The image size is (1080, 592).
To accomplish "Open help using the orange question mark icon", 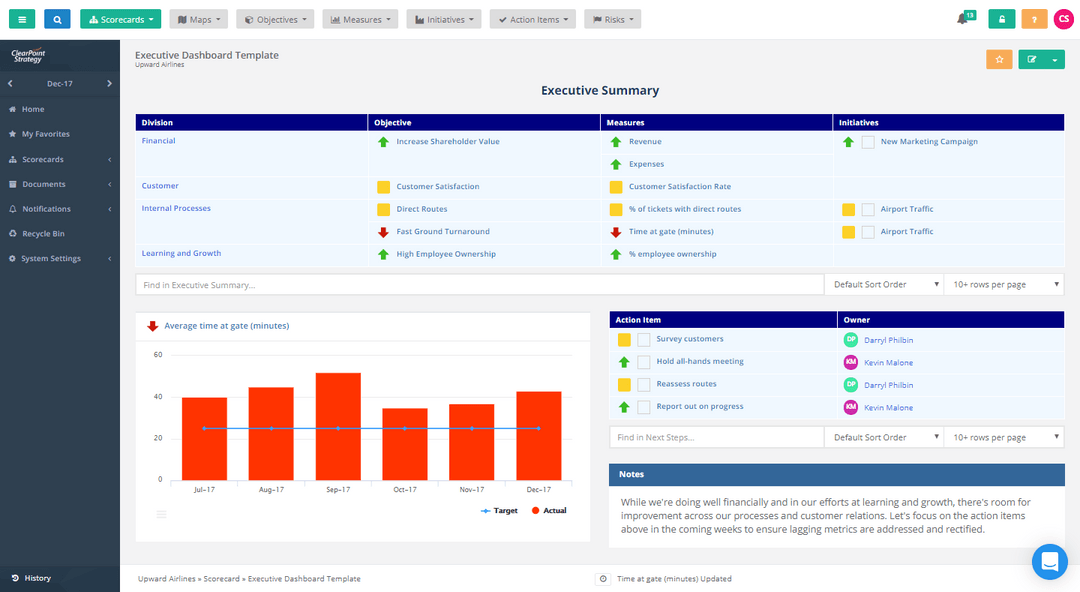I will (x=1034, y=18).
